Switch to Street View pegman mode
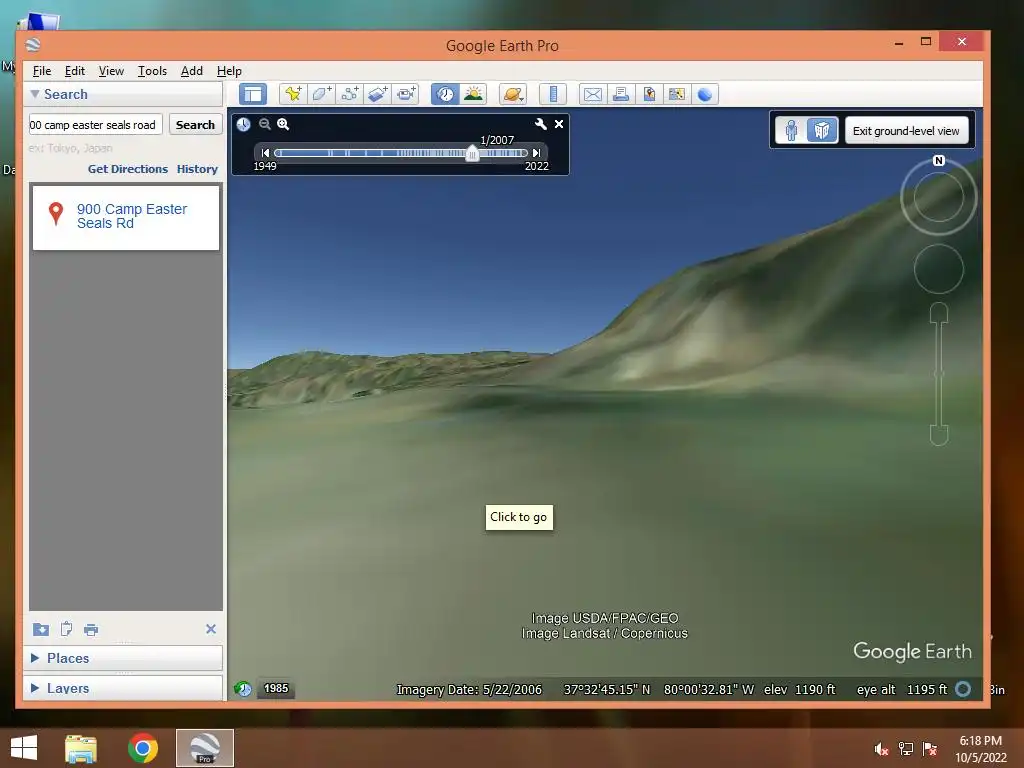 [x=791, y=131]
